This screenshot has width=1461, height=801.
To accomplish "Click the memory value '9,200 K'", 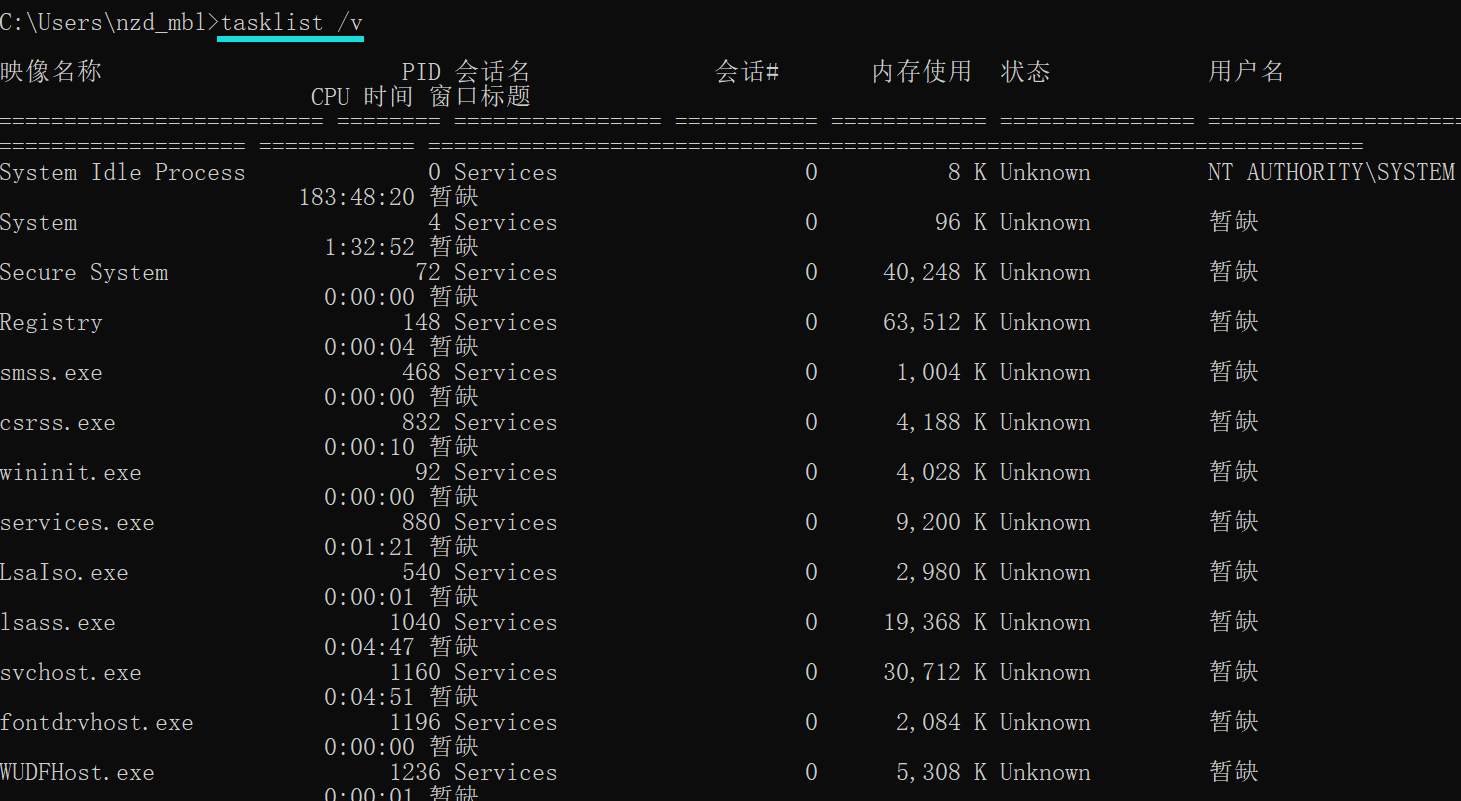I will [941, 522].
